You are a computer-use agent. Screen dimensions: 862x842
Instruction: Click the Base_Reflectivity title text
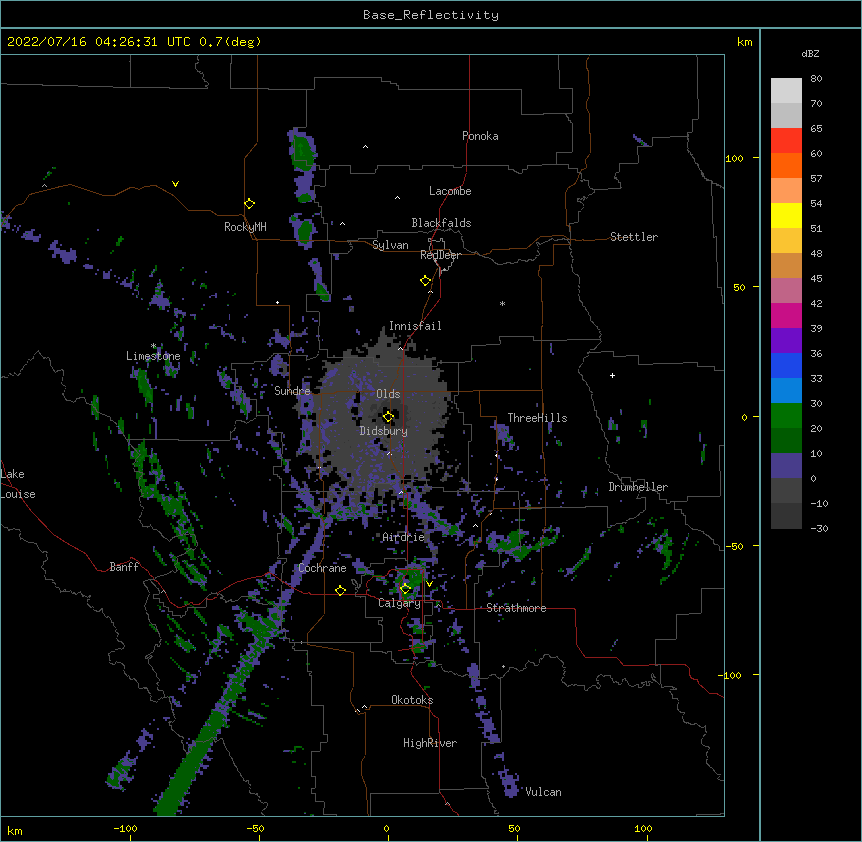click(431, 15)
